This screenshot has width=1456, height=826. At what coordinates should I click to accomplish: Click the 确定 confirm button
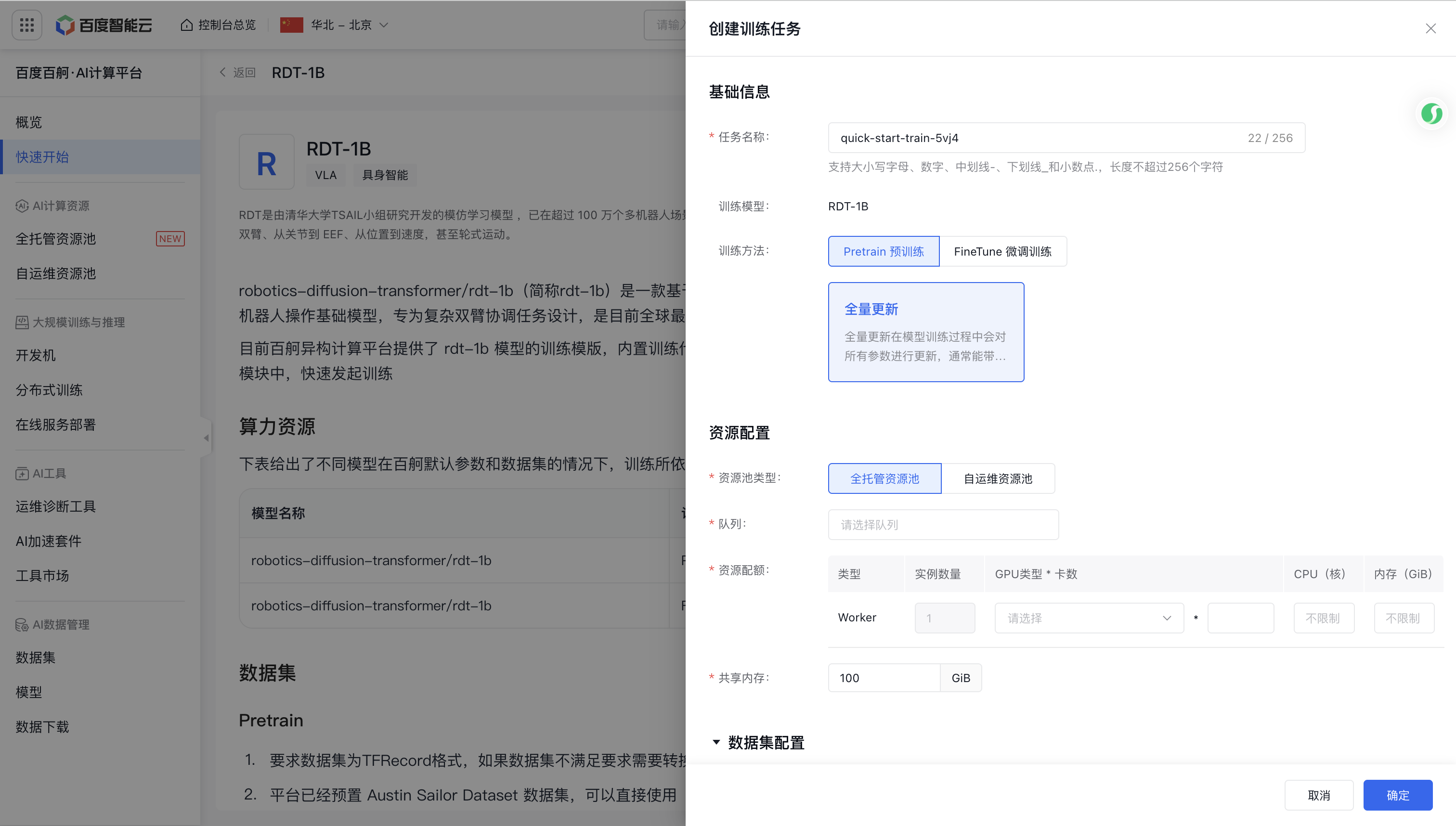coord(1398,795)
